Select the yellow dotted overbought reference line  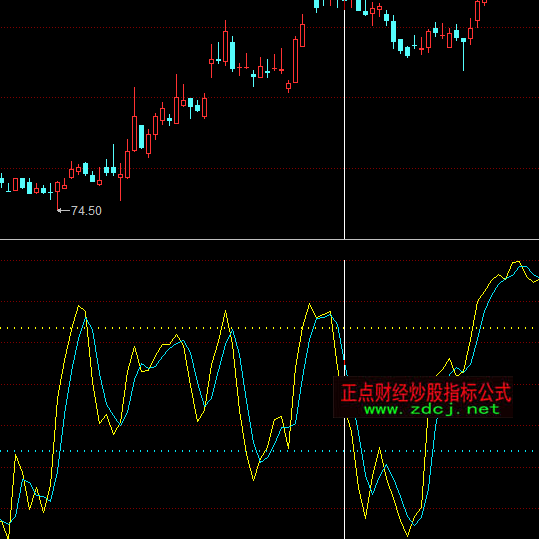point(270,328)
